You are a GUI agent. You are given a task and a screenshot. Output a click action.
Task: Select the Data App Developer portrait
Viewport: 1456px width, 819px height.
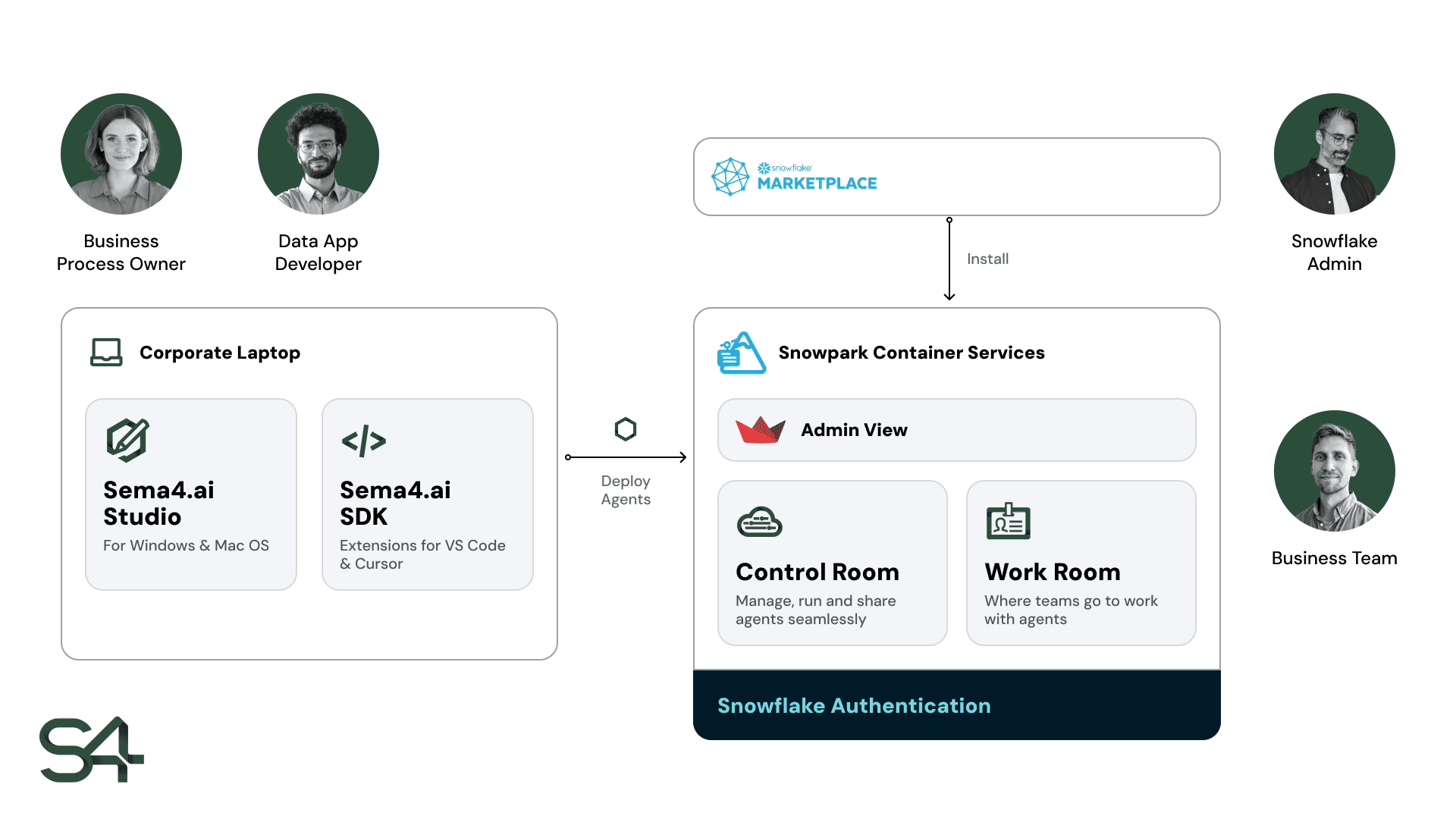point(318,154)
